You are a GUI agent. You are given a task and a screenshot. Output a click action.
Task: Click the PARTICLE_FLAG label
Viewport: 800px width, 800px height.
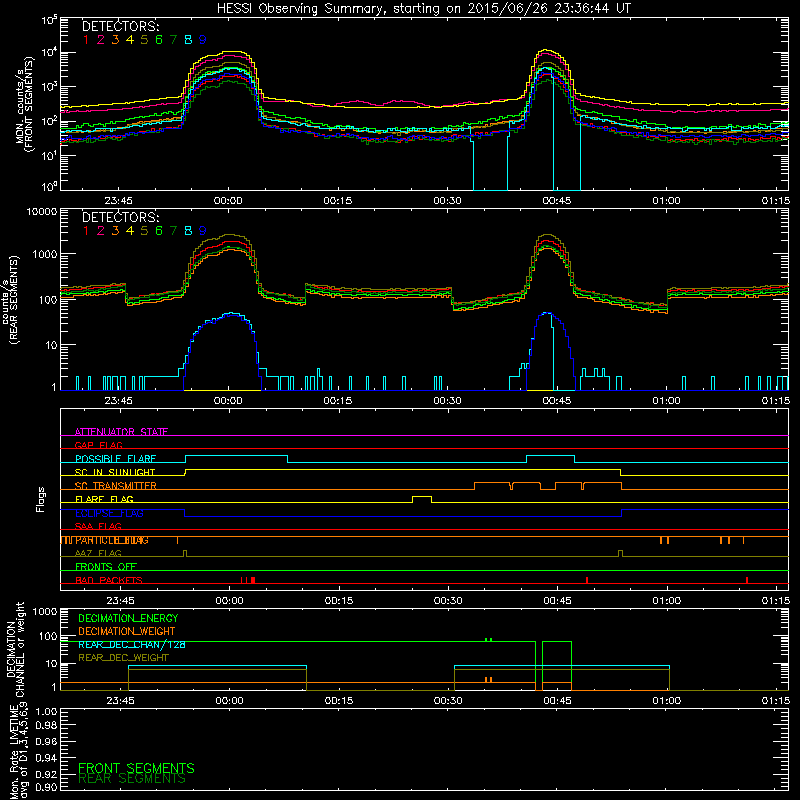(x=112, y=540)
